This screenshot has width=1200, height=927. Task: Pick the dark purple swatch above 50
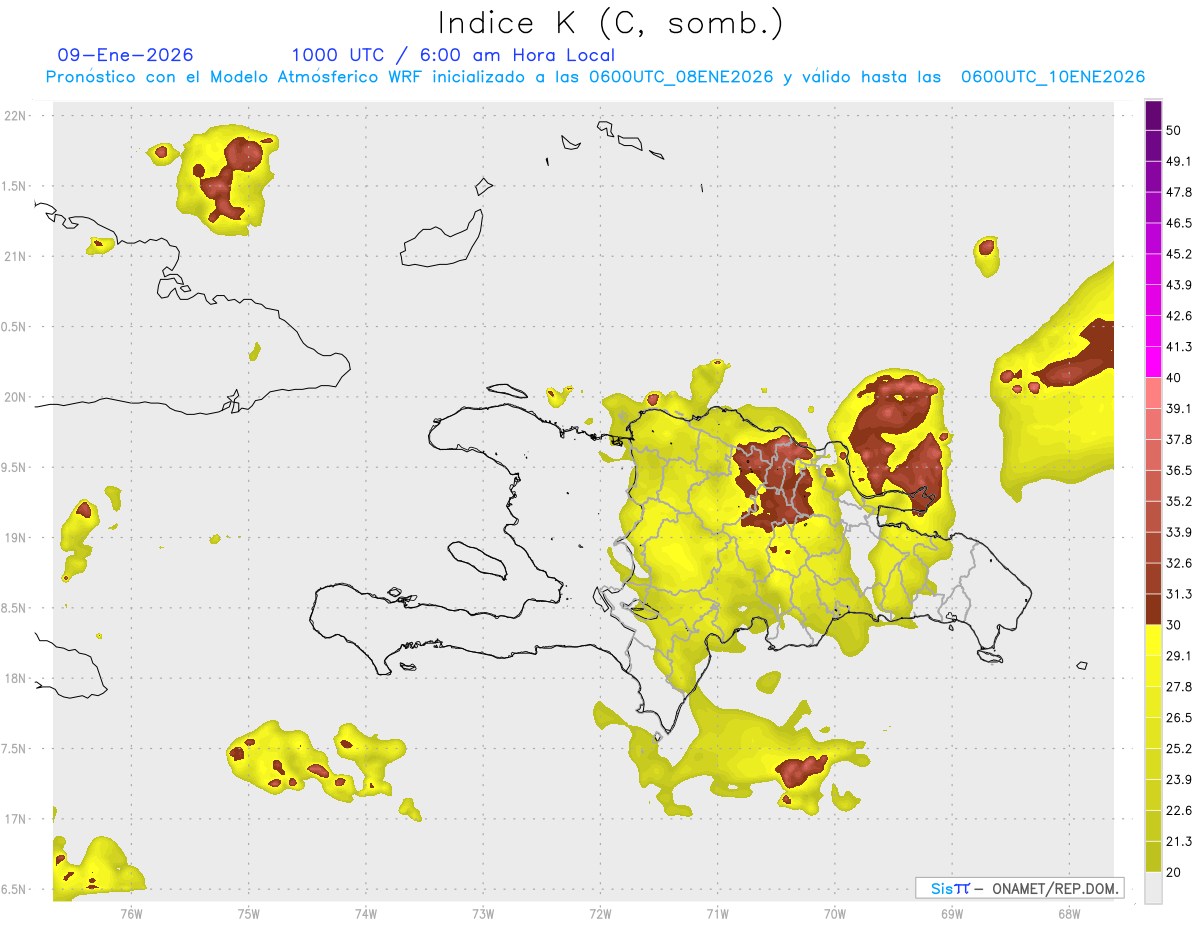point(1154,115)
